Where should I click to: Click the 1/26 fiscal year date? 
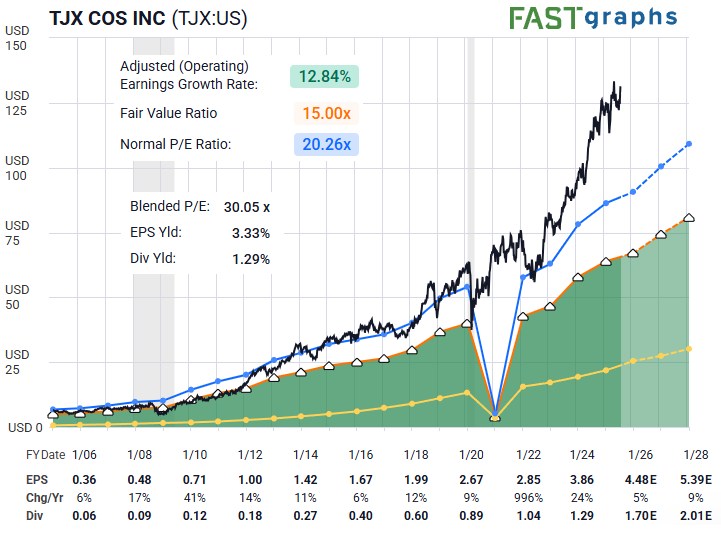point(640,455)
